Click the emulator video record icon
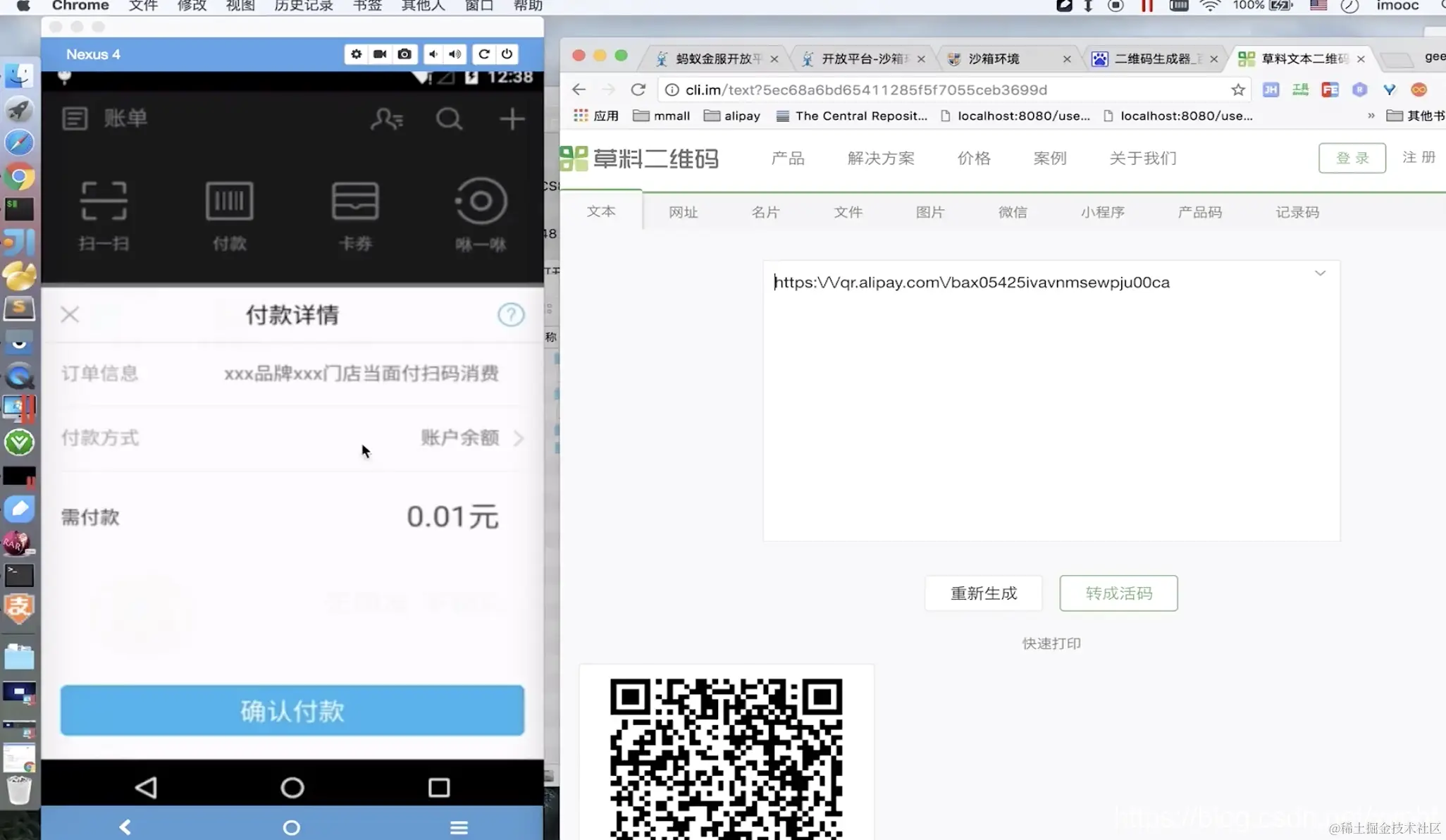1446x840 pixels. [x=380, y=54]
